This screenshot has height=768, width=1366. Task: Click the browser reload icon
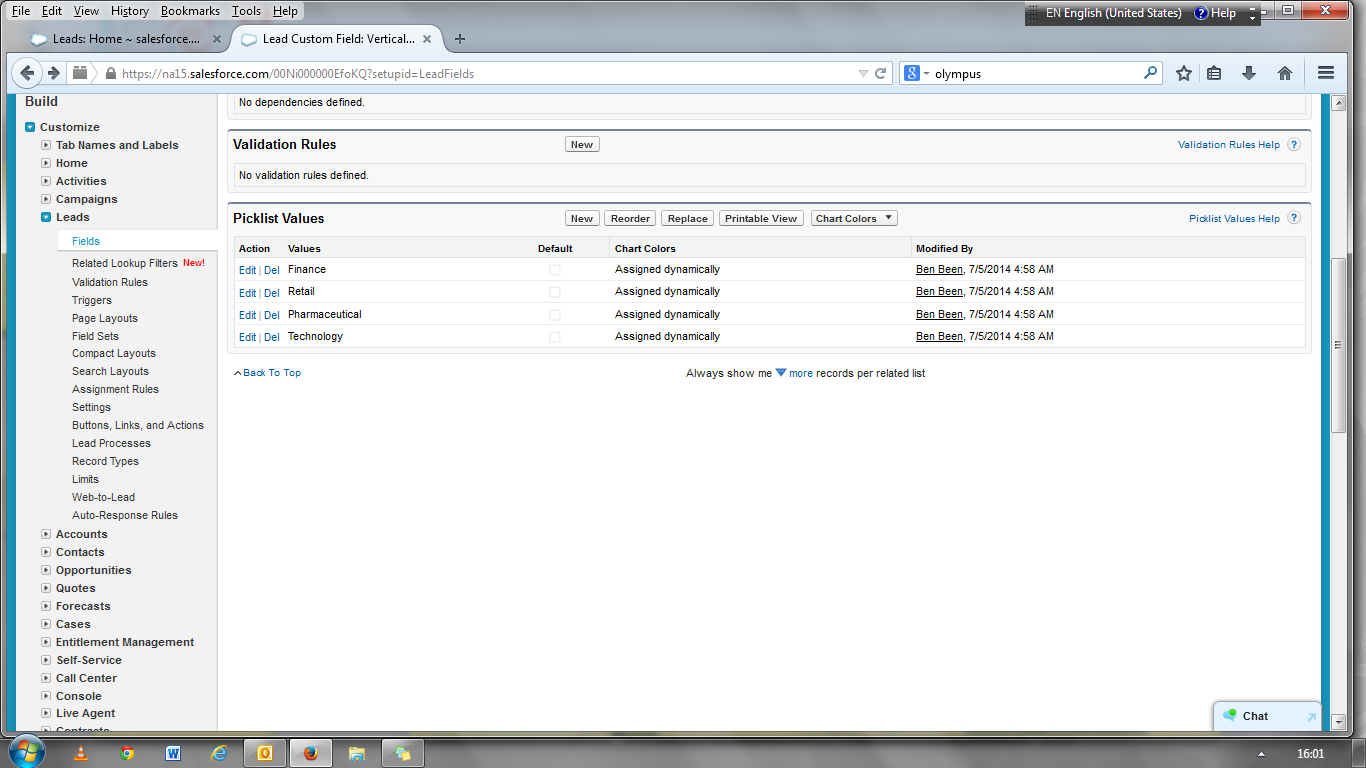(x=881, y=73)
